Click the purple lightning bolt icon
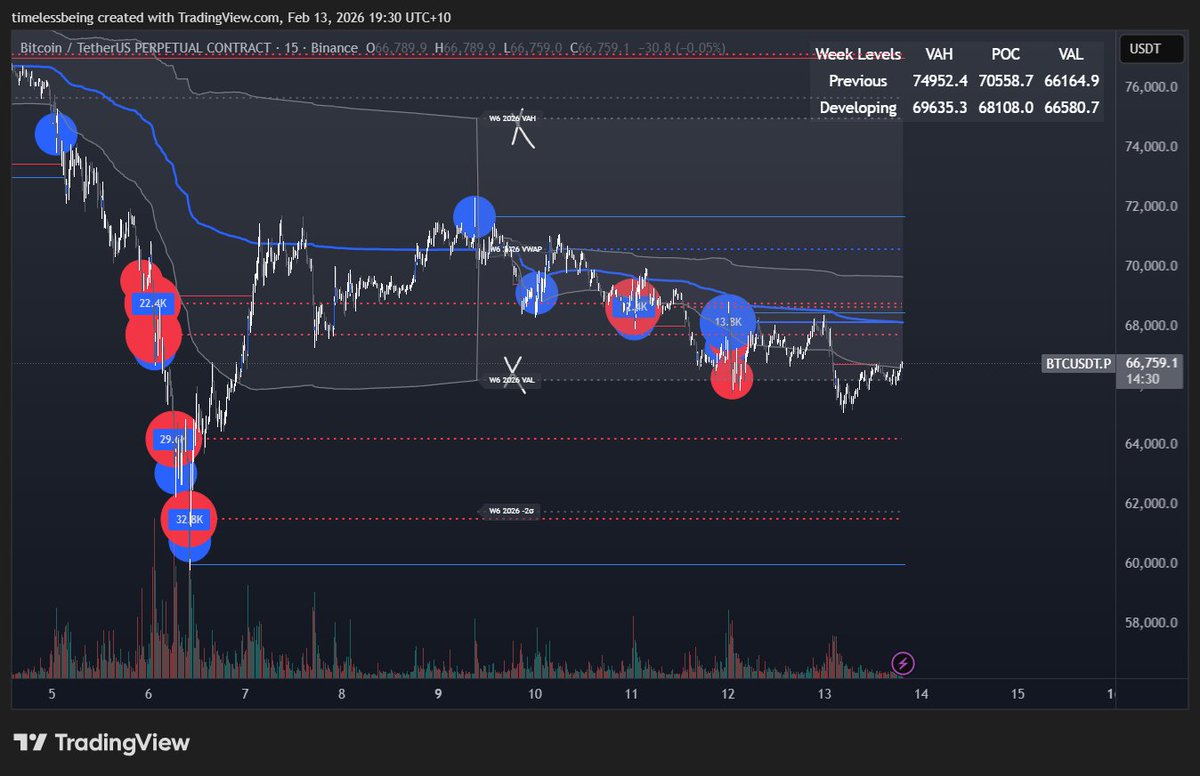 904,662
